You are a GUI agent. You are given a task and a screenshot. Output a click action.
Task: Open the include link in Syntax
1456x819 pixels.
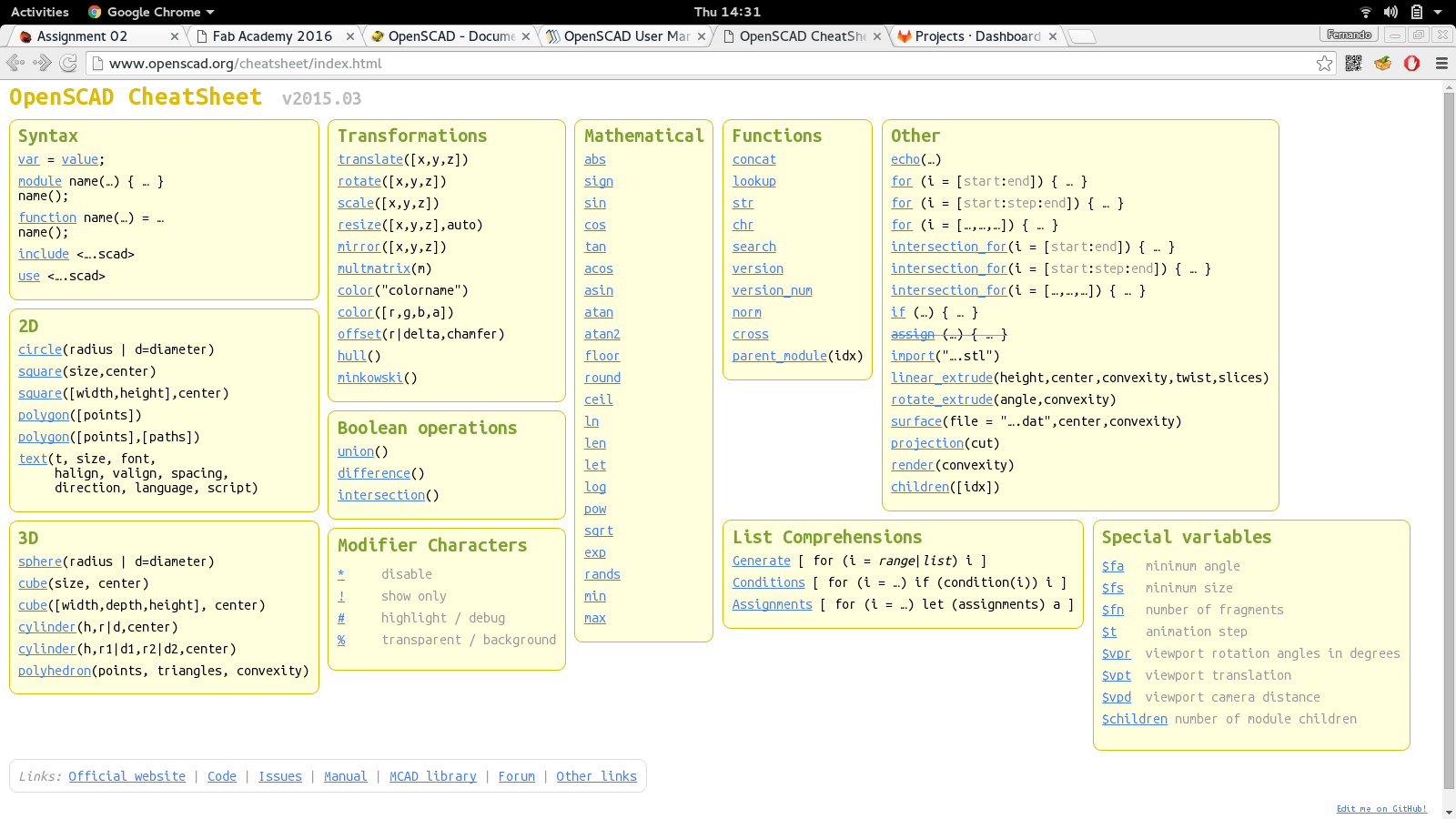pos(44,254)
